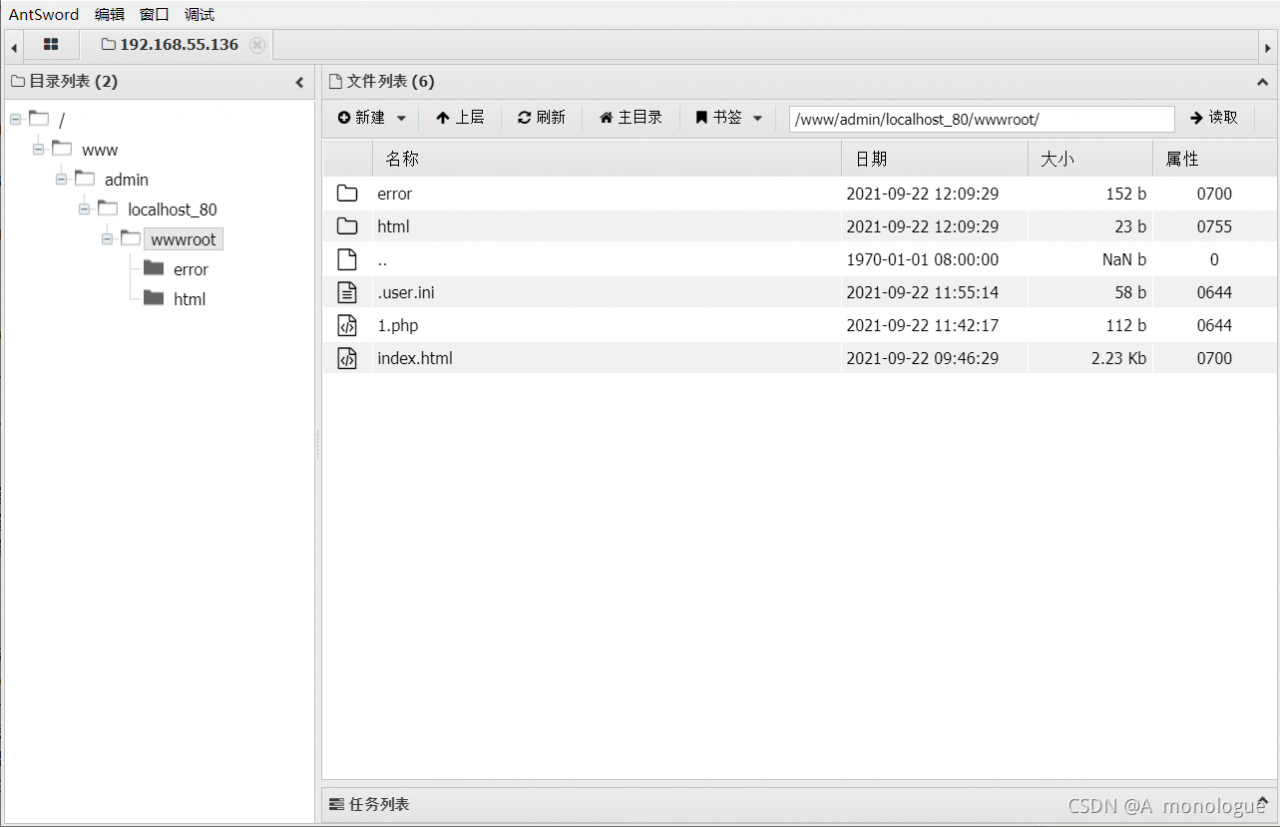Collapse the 文件列表 panel with the chevron

pos(1262,82)
